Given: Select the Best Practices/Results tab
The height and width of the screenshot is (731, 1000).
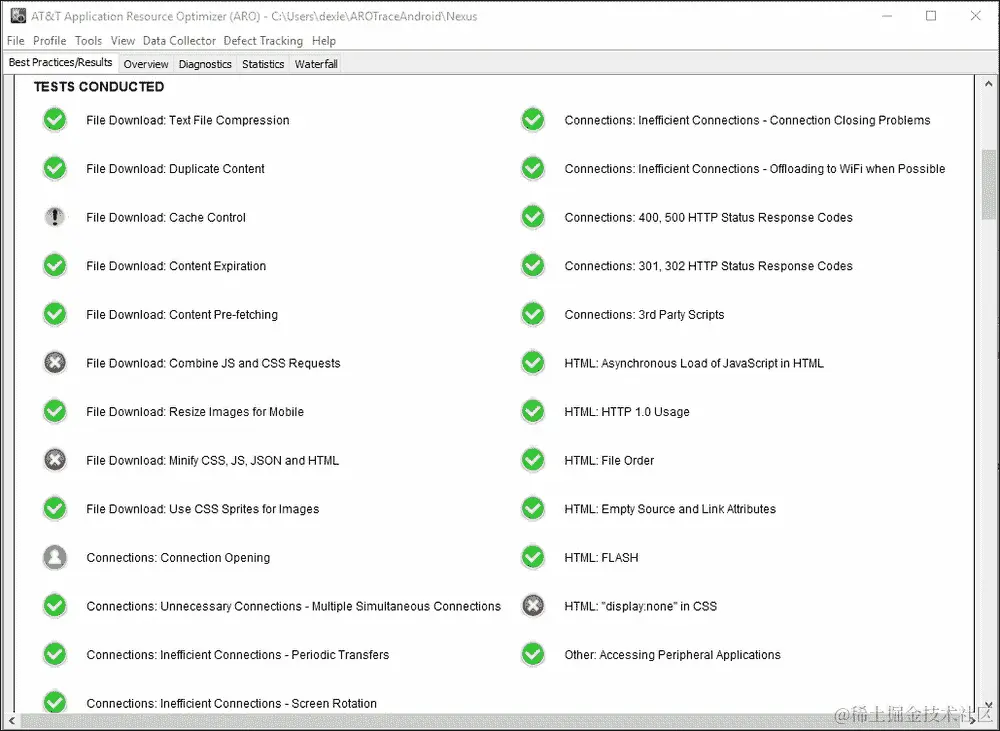Looking at the screenshot, I should 61,63.
